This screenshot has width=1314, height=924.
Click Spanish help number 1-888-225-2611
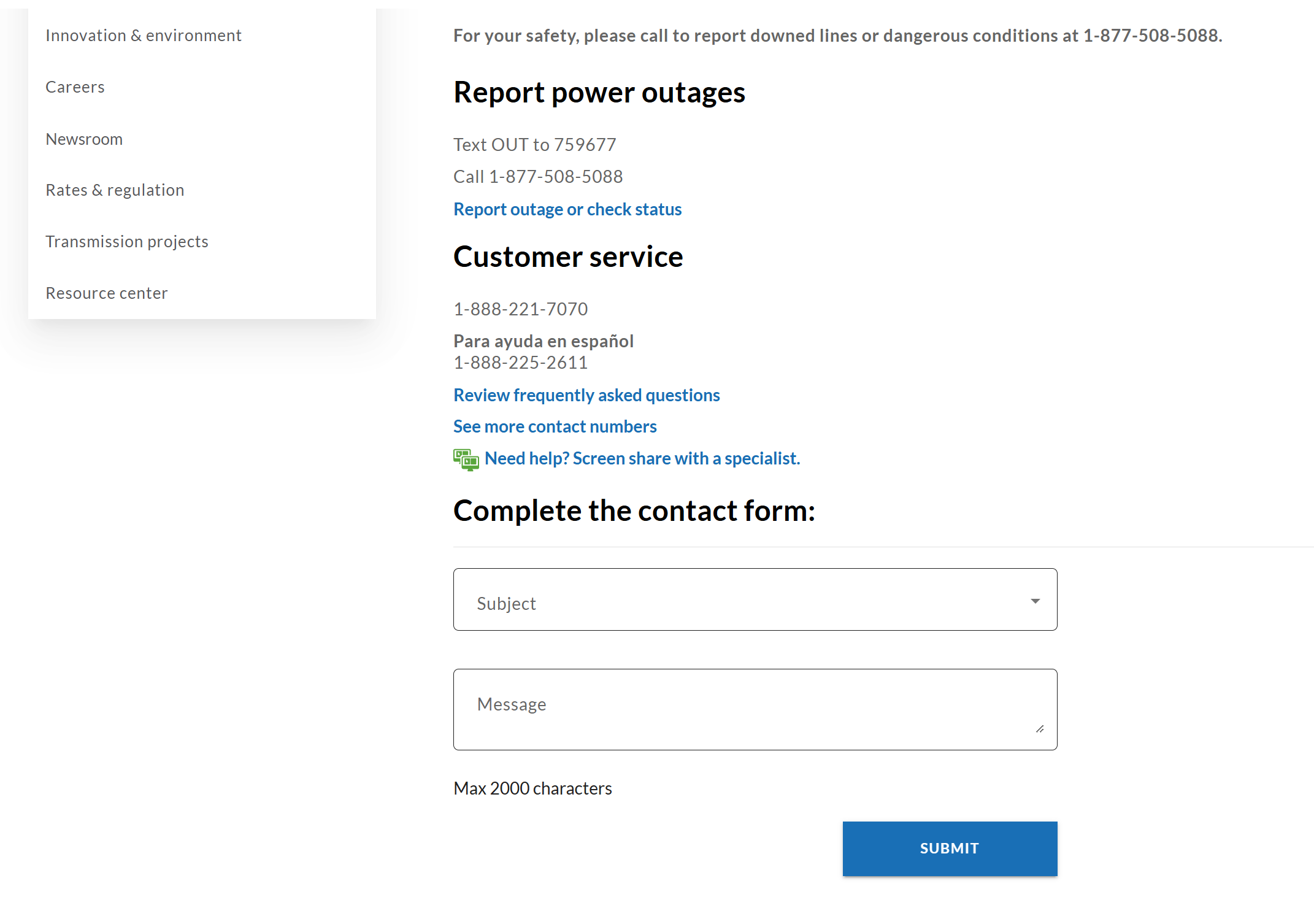521,363
